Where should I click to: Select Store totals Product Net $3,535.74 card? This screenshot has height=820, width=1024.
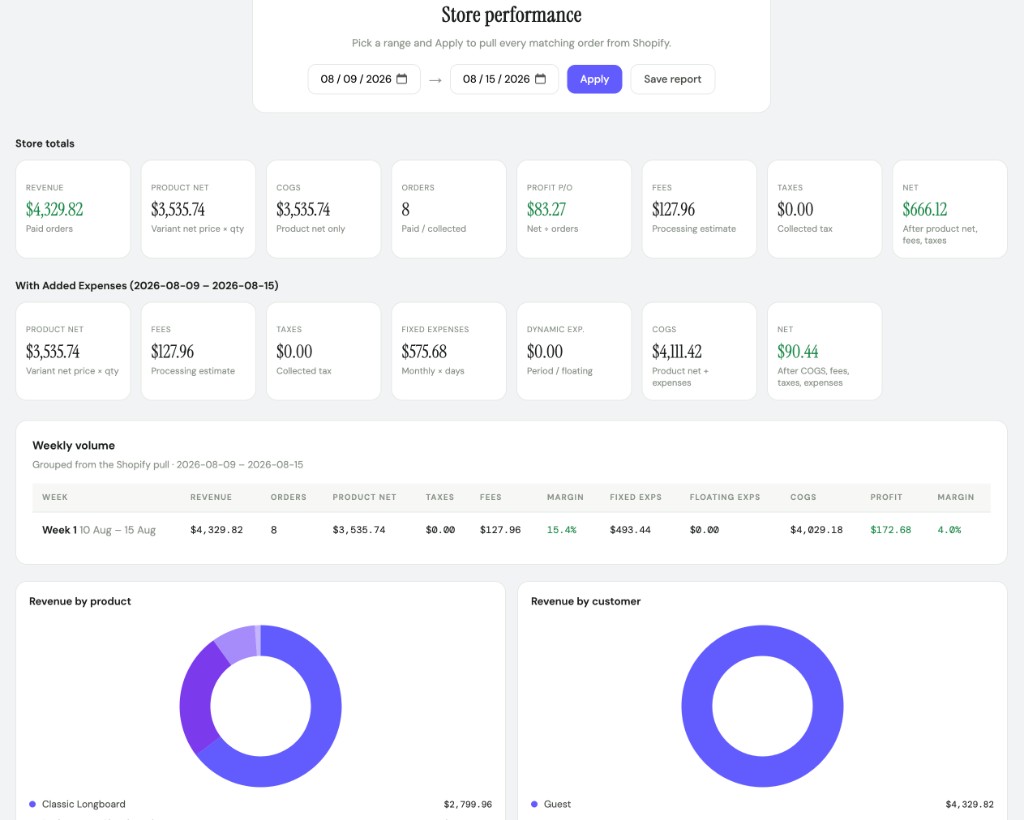pos(198,209)
